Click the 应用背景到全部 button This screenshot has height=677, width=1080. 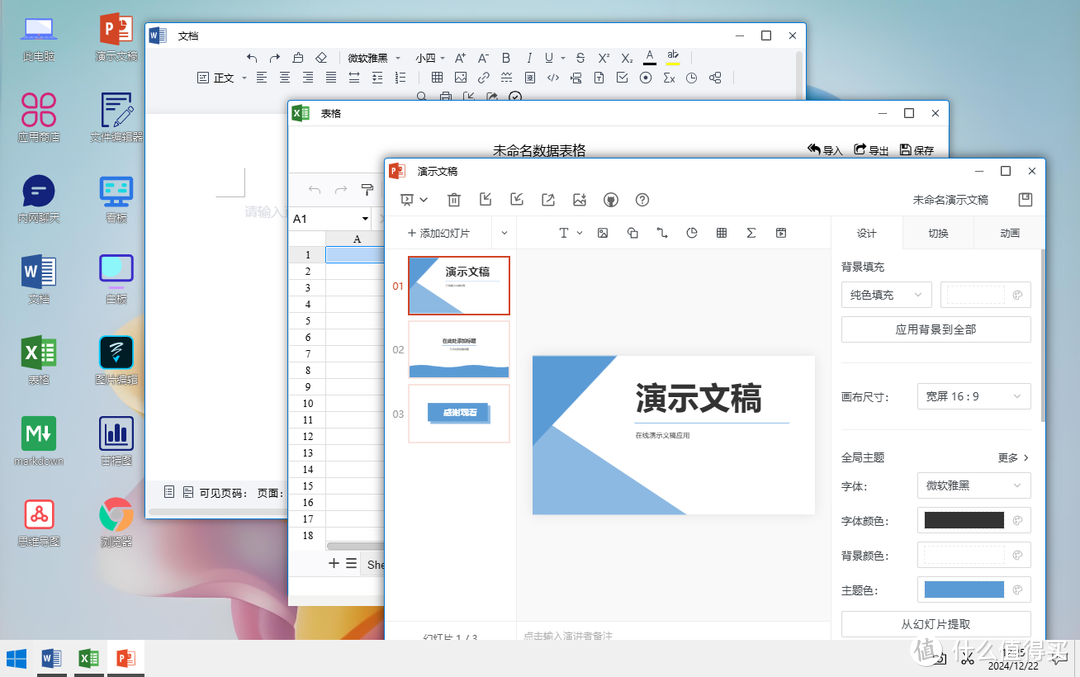pyautogui.click(x=935, y=329)
